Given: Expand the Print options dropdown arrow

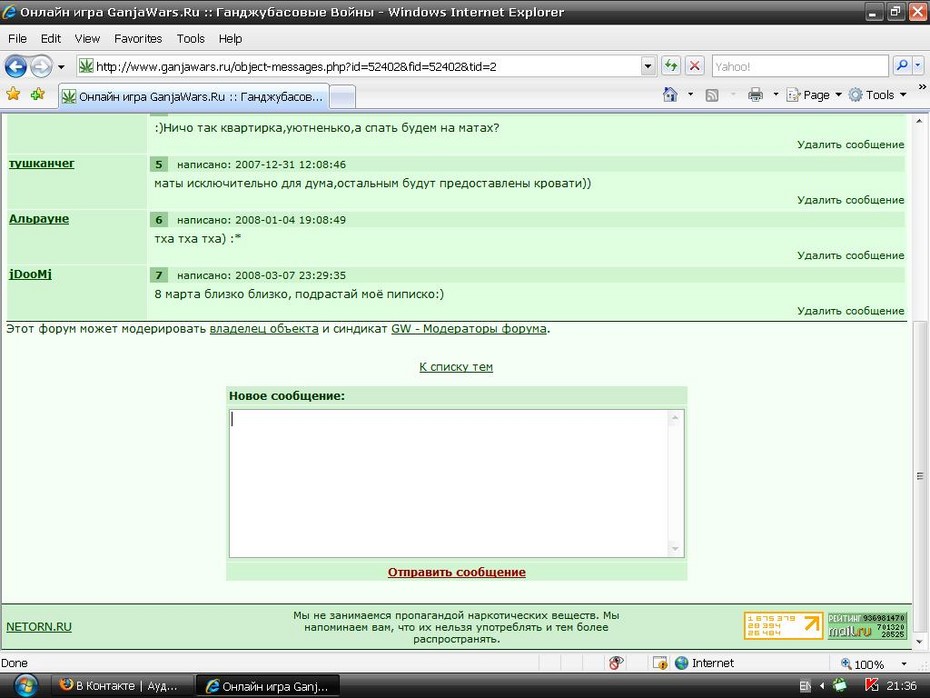Looking at the screenshot, I should click(775, 95).
